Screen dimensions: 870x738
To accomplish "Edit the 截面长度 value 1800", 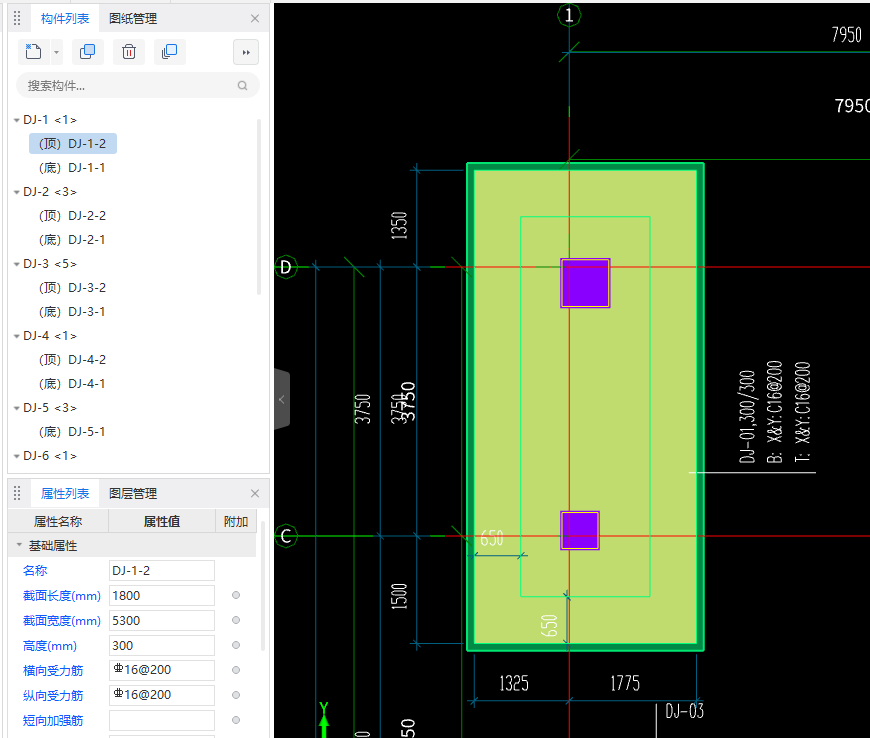I will pos(162,595).
